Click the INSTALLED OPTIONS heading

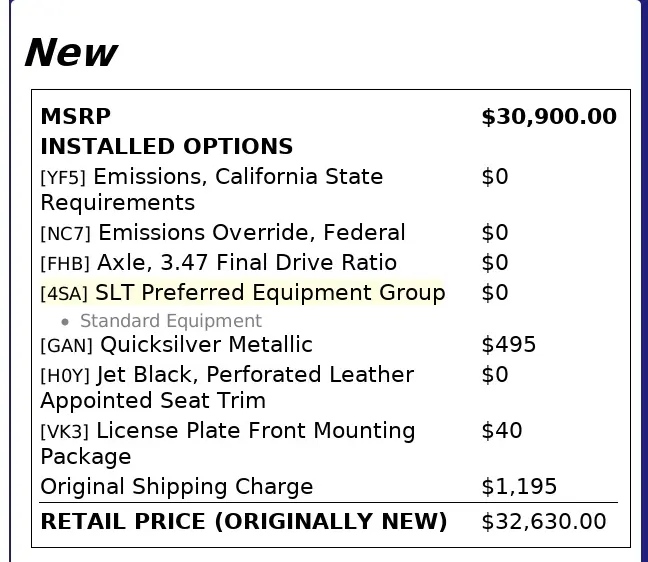point(167,147)
